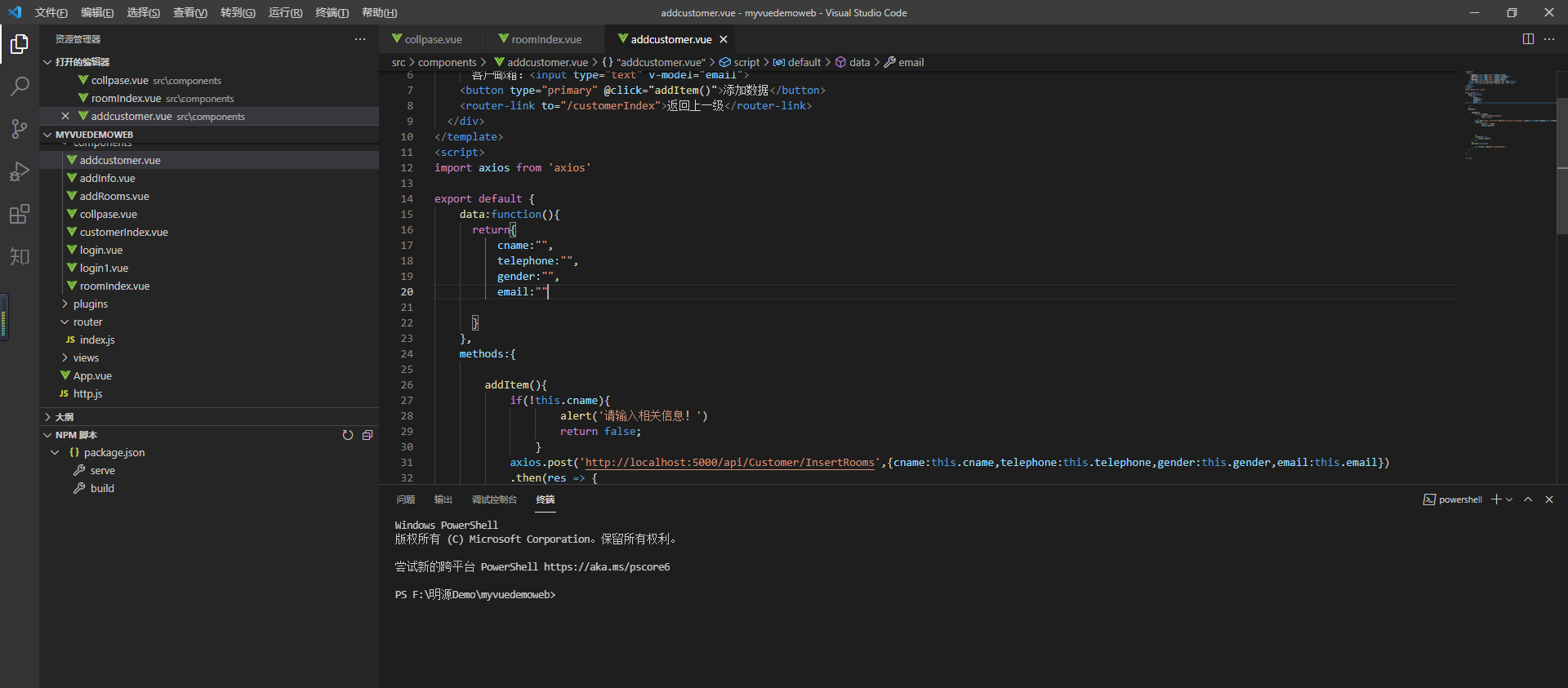
Task: Expand the views folder
Action: tap(65, 357)
